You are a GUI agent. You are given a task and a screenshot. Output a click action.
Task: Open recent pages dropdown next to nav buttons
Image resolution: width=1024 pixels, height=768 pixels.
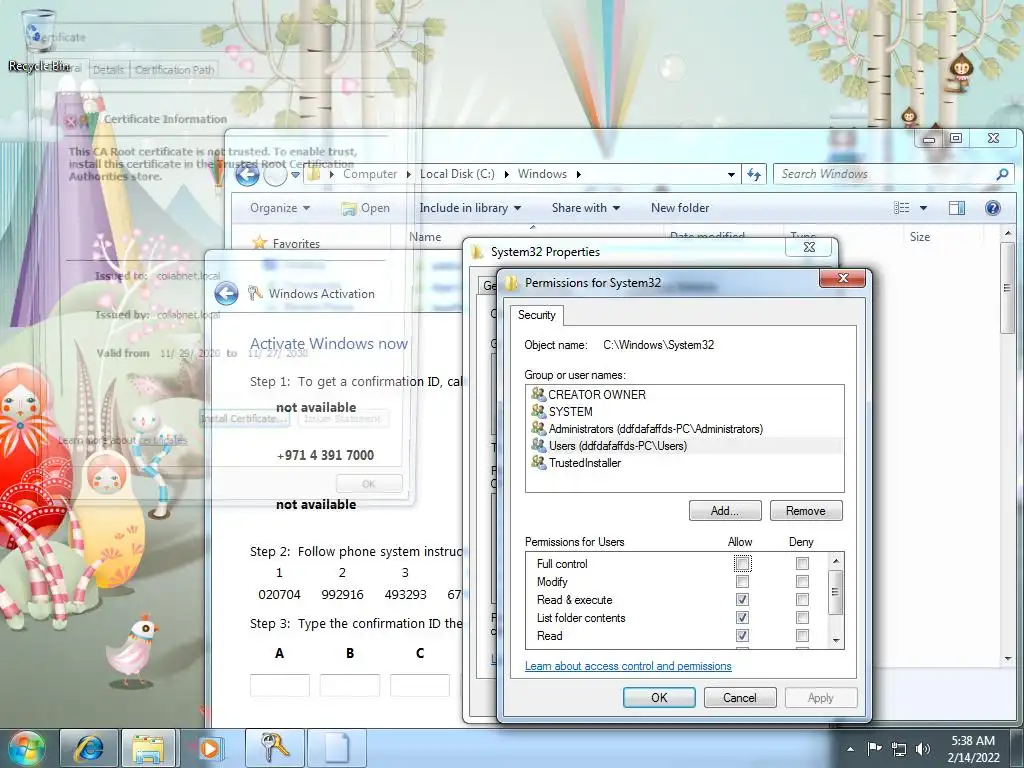(x=295, y=174)
